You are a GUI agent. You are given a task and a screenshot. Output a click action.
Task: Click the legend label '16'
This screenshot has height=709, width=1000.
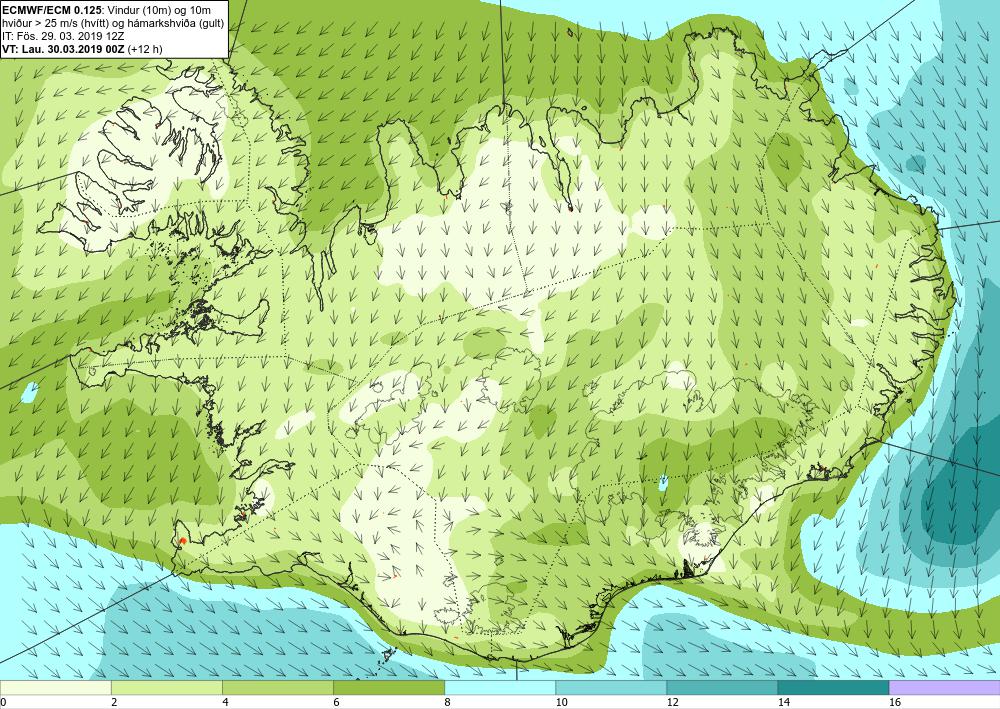[895, 702]
